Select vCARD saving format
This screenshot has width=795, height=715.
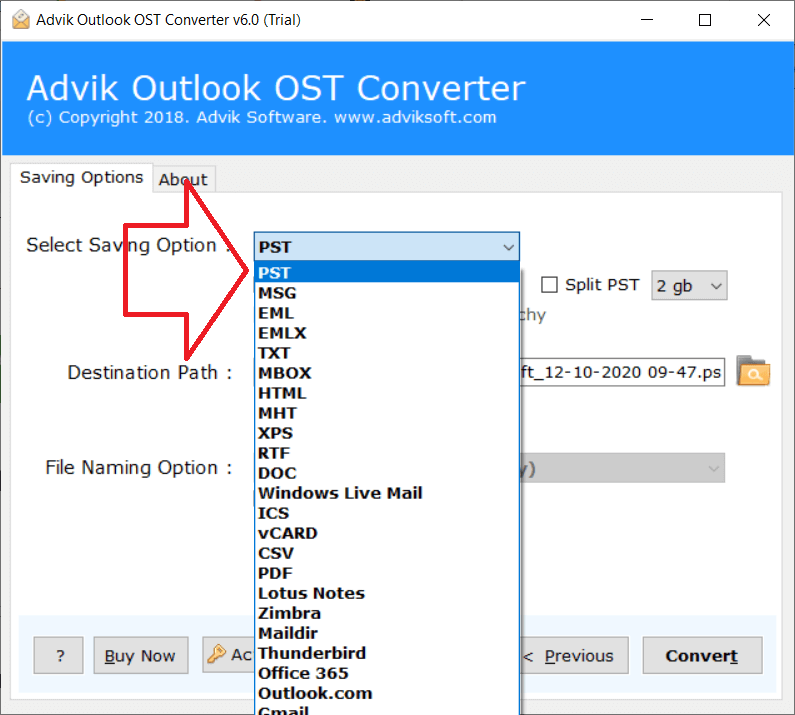(x=387, y=533)
